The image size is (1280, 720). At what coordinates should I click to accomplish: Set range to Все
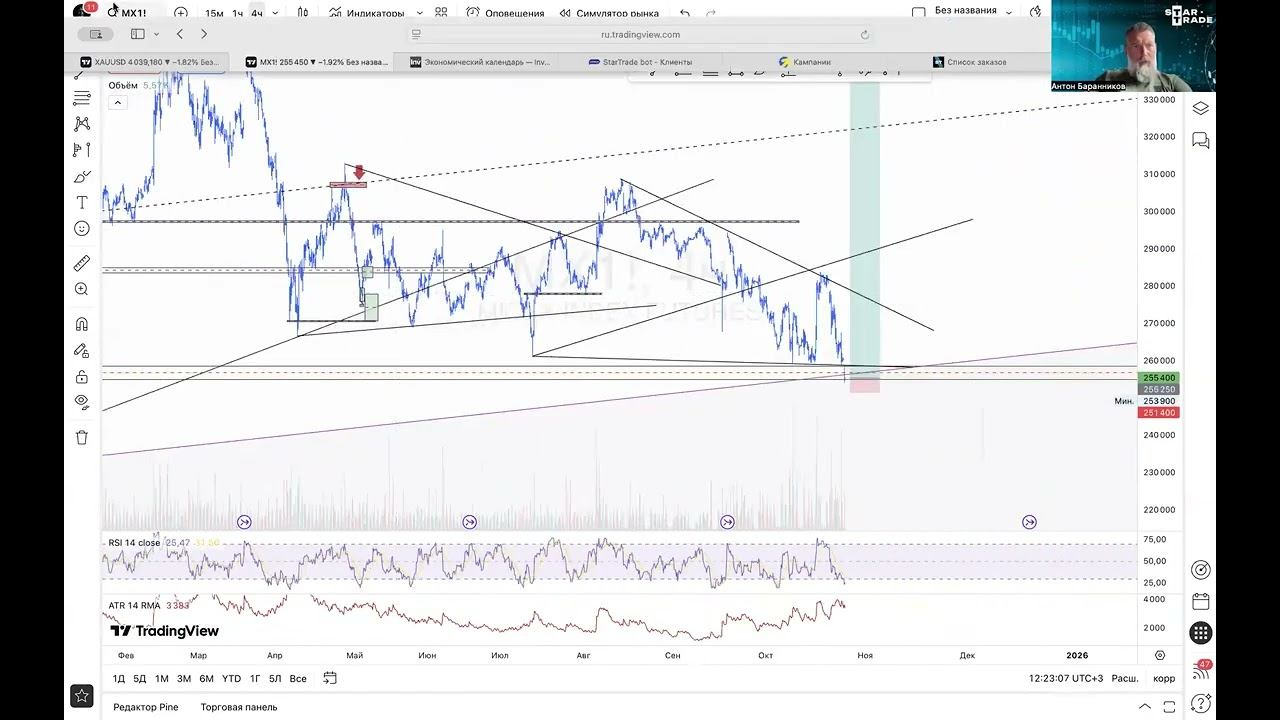(298, 678)
